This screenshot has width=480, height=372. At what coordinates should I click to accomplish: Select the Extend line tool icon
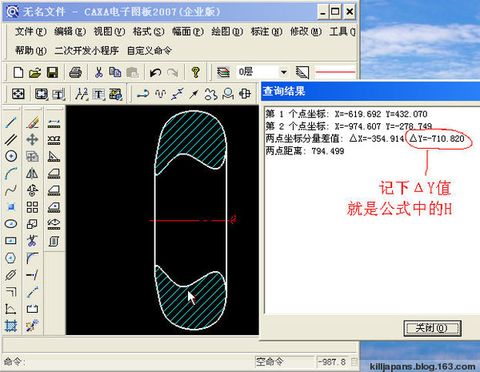32,275
